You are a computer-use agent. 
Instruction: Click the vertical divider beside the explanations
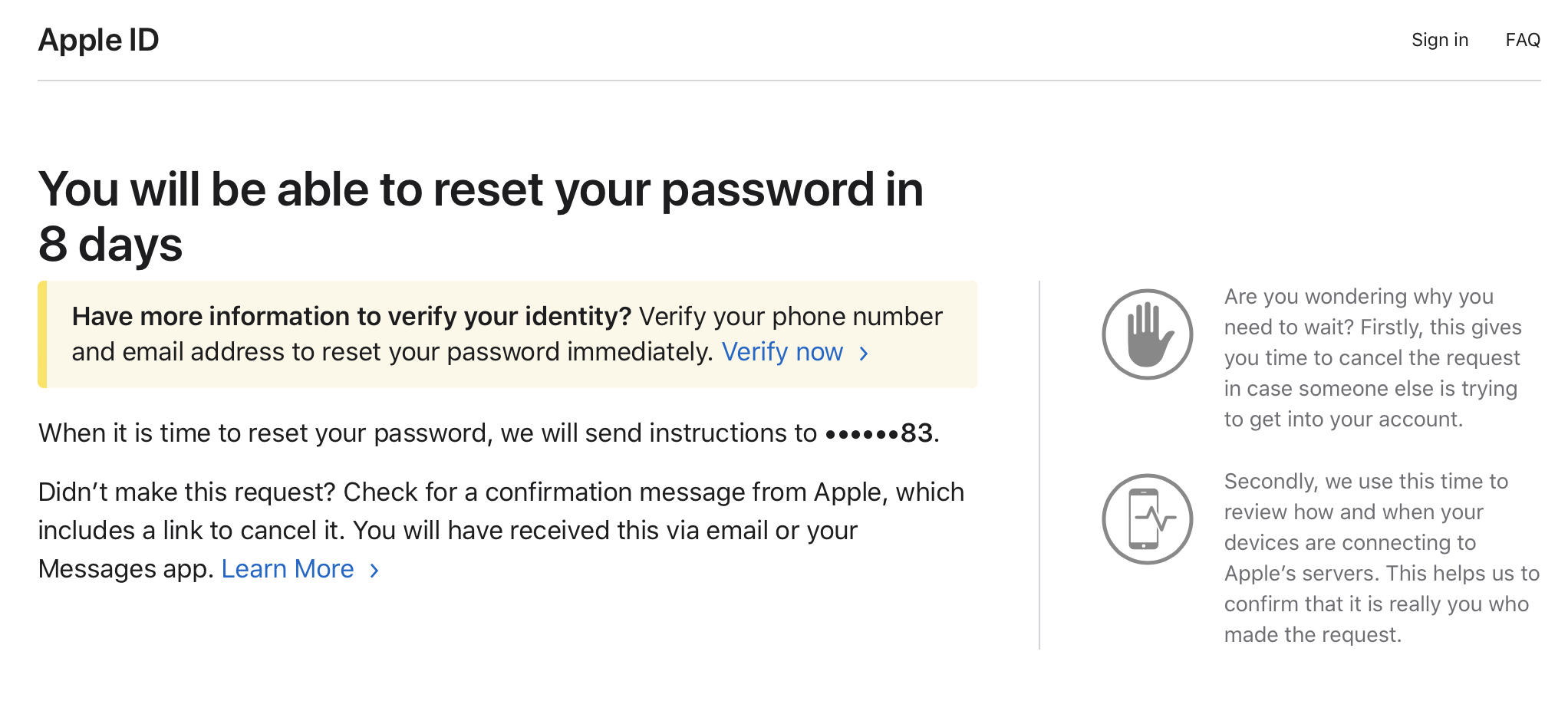(1039, 465)
